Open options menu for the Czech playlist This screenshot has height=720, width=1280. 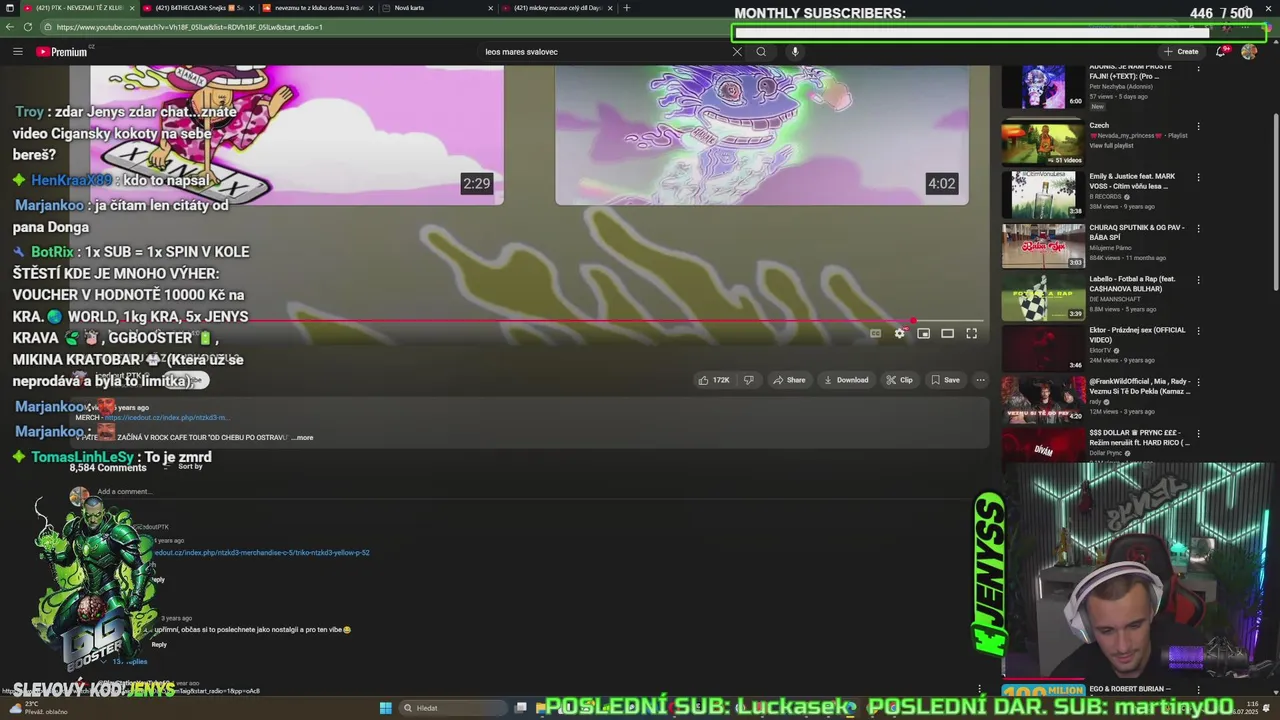click(x=1198, y=126)
